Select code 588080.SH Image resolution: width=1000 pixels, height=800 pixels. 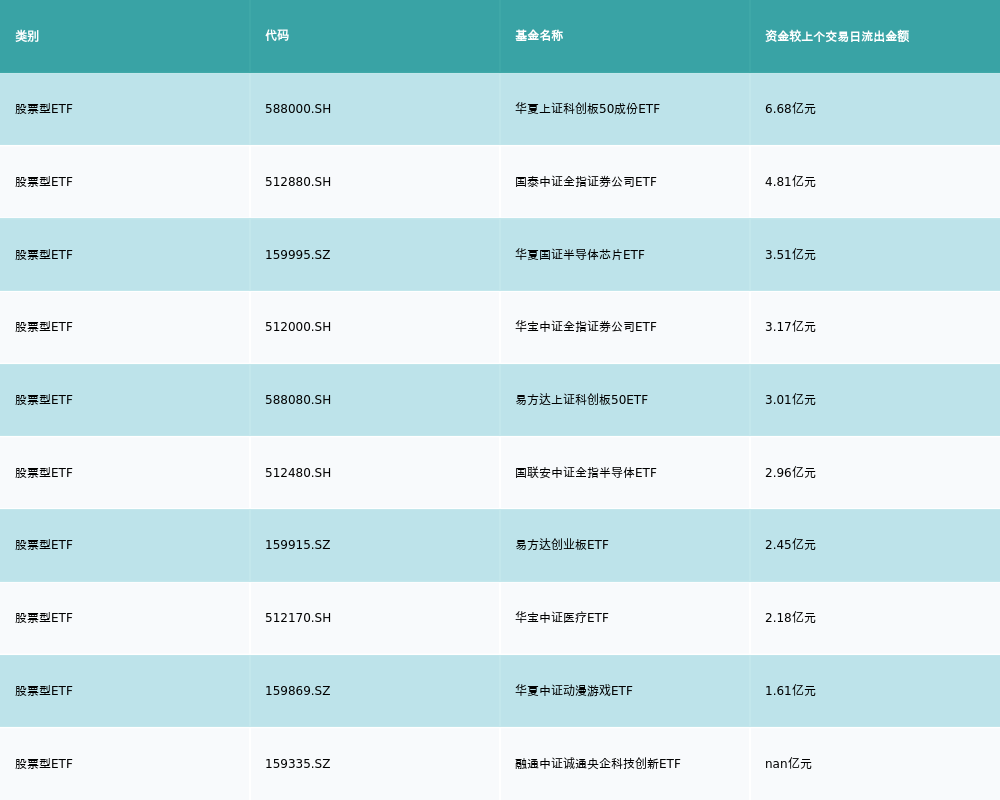[x=298, y=400]
